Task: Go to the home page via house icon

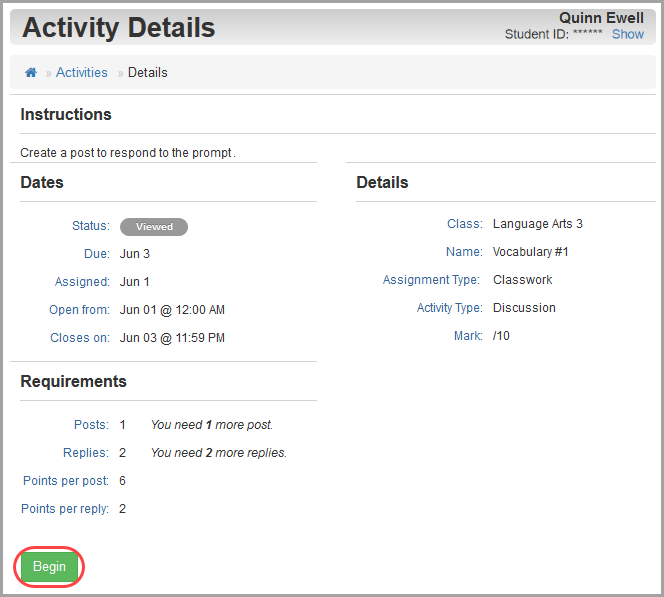Action: (31, 72)
